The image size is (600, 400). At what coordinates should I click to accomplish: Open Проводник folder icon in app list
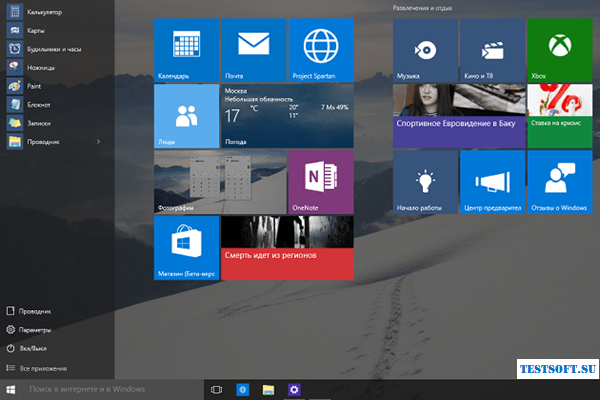click(x=15, y=142)
